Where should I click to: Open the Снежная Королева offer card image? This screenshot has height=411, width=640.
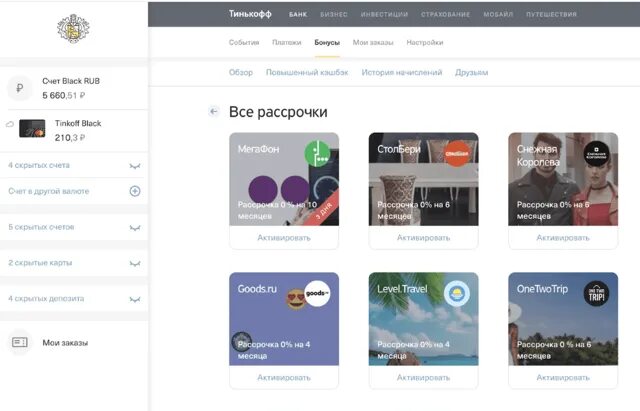click(563, 179)
